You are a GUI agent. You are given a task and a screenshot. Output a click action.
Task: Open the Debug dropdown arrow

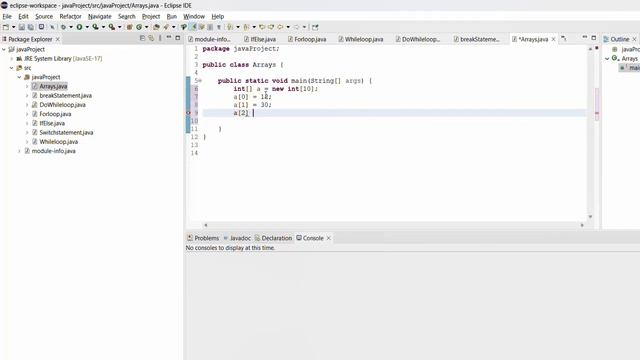point(71,27)
